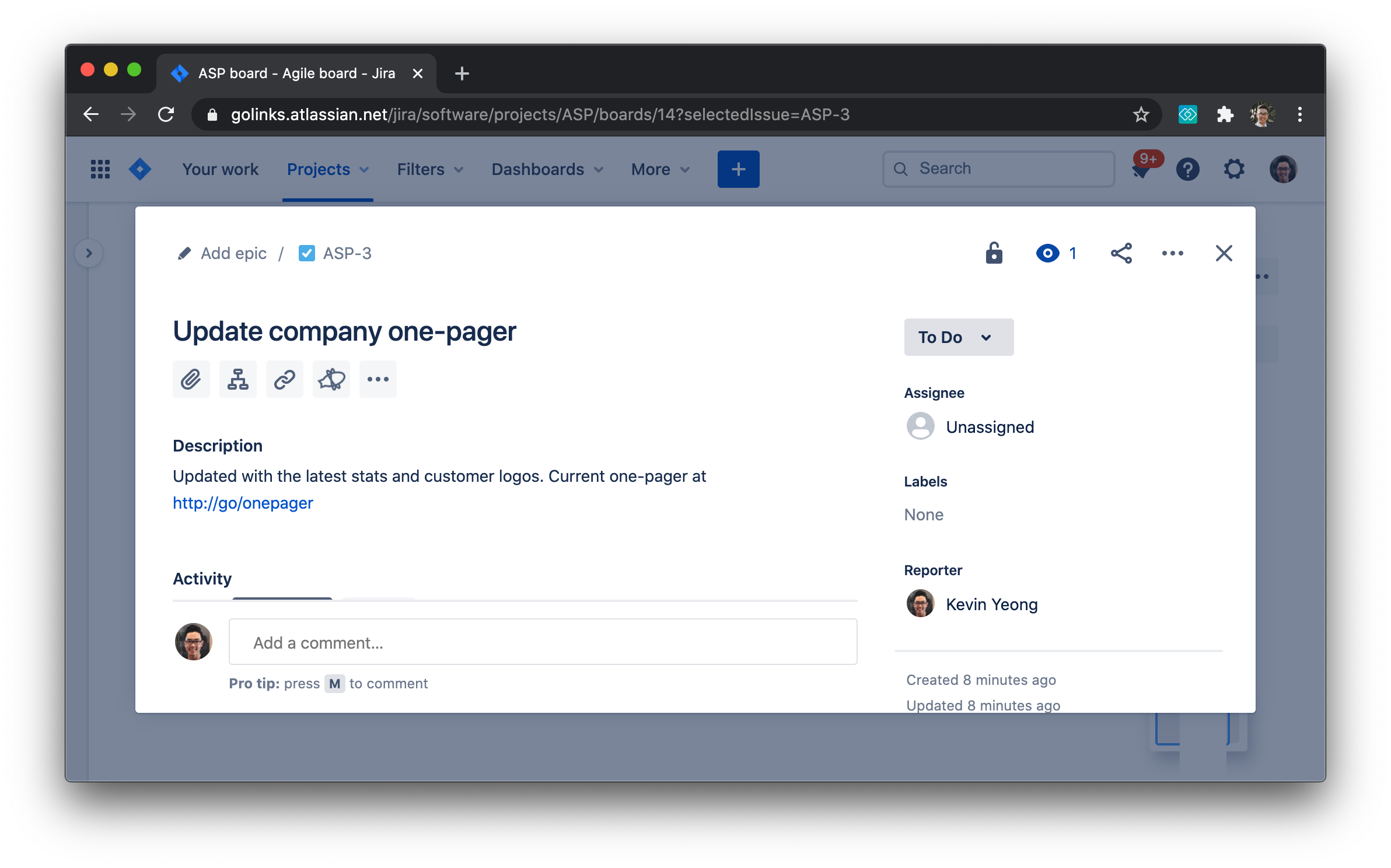Go to Your work tab
The height and width of the screenshot is (868, 1391).
(220, 169)
